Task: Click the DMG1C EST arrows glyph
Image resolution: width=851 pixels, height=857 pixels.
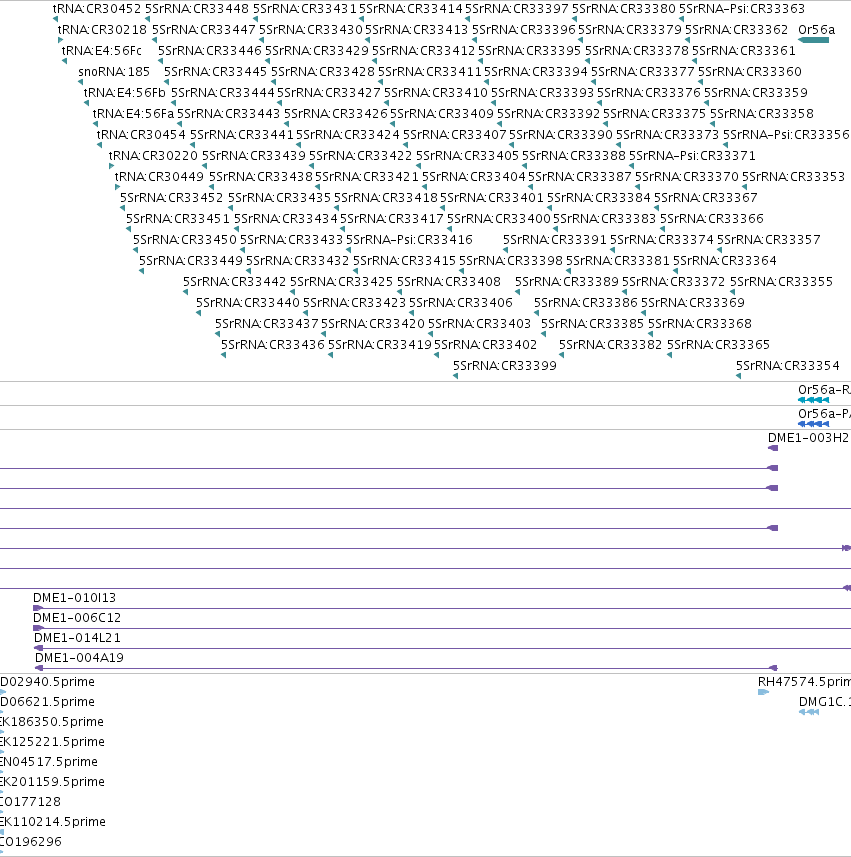Action: pos(809,712)
